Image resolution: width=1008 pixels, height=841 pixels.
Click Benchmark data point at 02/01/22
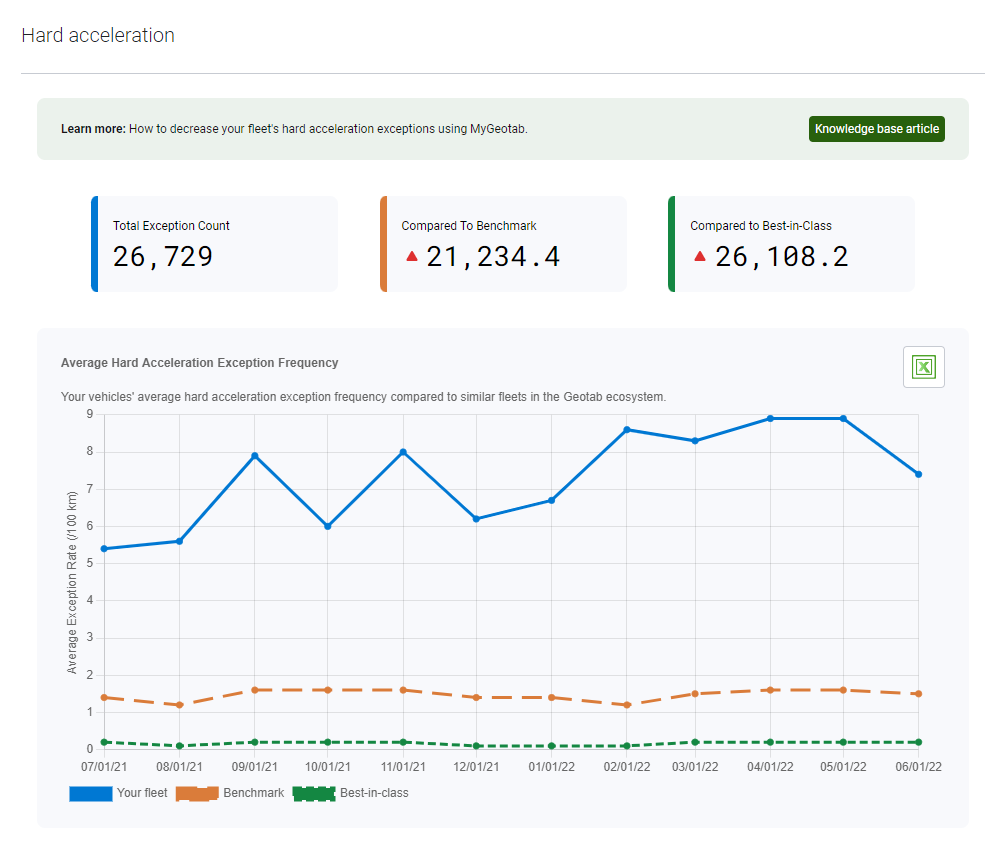627,705
